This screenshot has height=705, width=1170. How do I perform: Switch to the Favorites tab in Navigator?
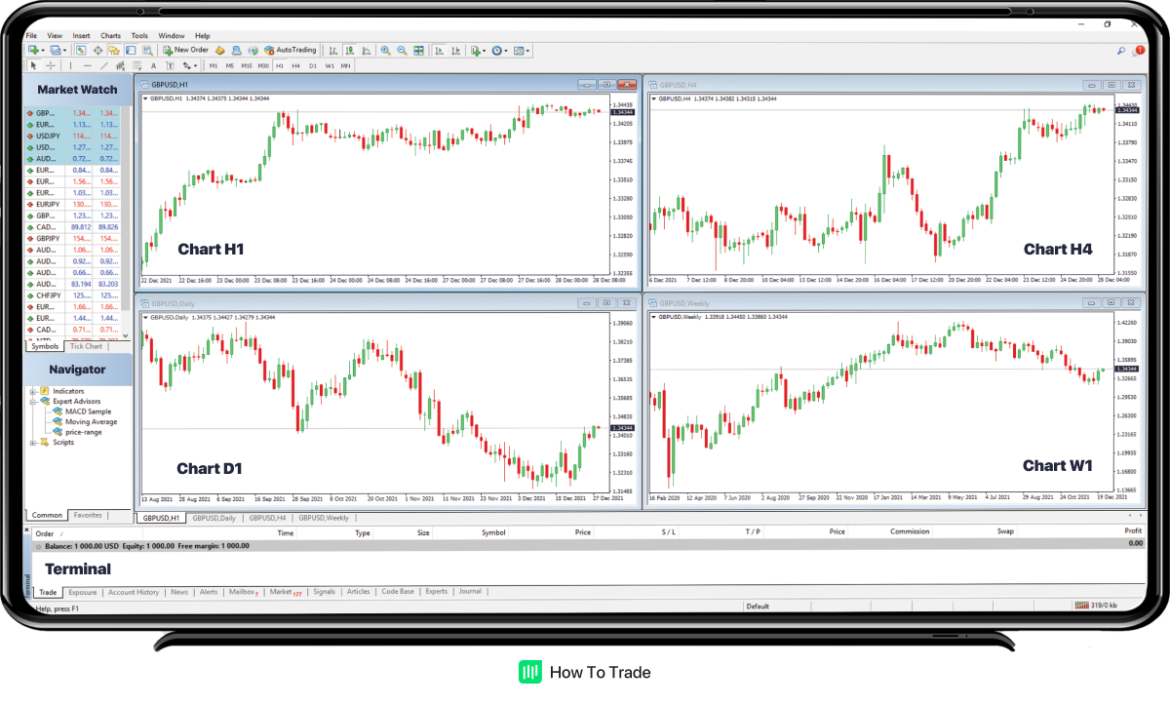pyautogui.click(x=89, y=514)
